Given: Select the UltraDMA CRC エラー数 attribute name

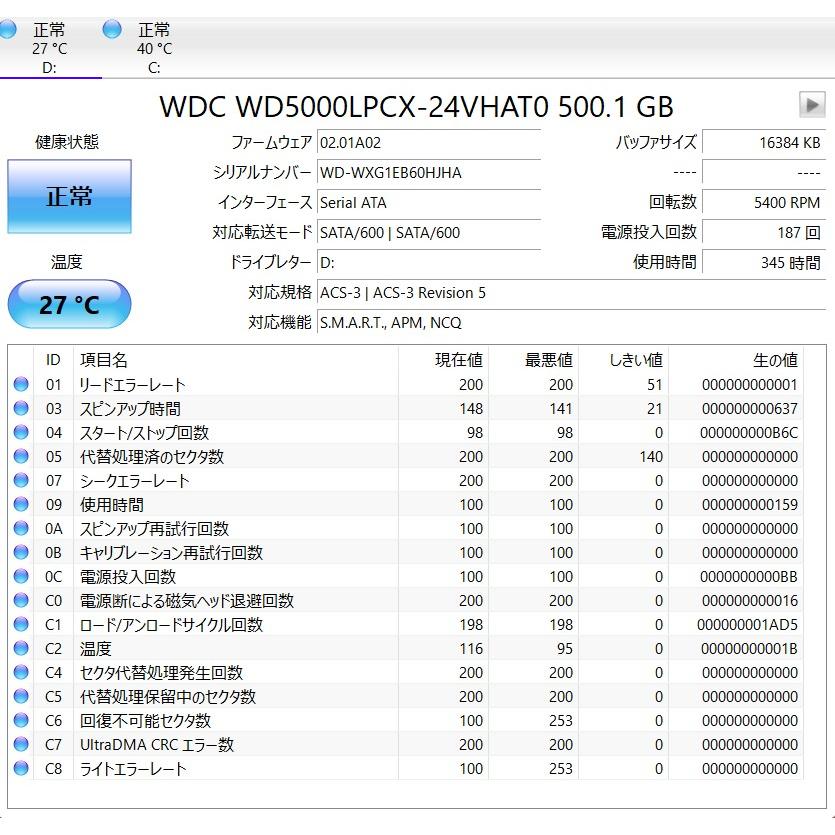Looking at the screenshot, I should [157, 744].
